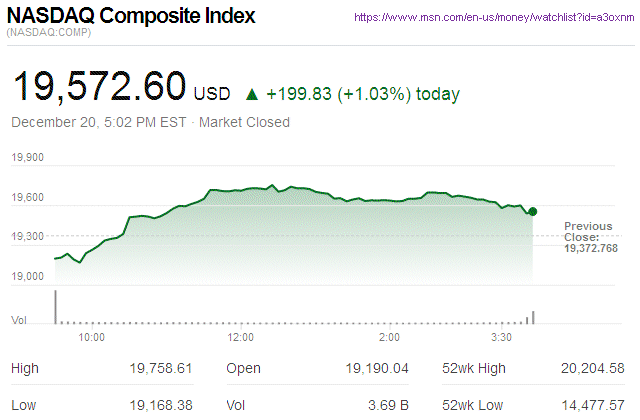This screenshot has width=640, height=420.
Task: Click the 19,900 y-axis gridline label
Action: point(28,158)
